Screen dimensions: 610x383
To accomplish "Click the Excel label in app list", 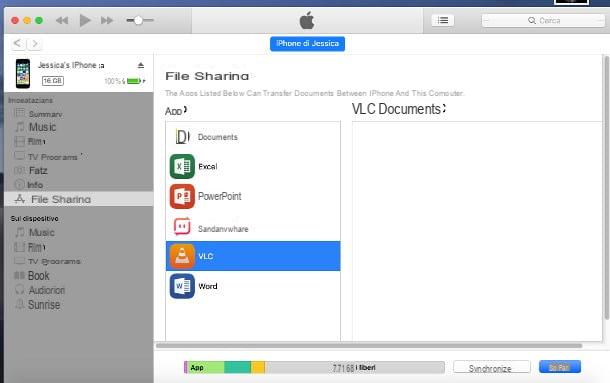I will pos(208,167).
